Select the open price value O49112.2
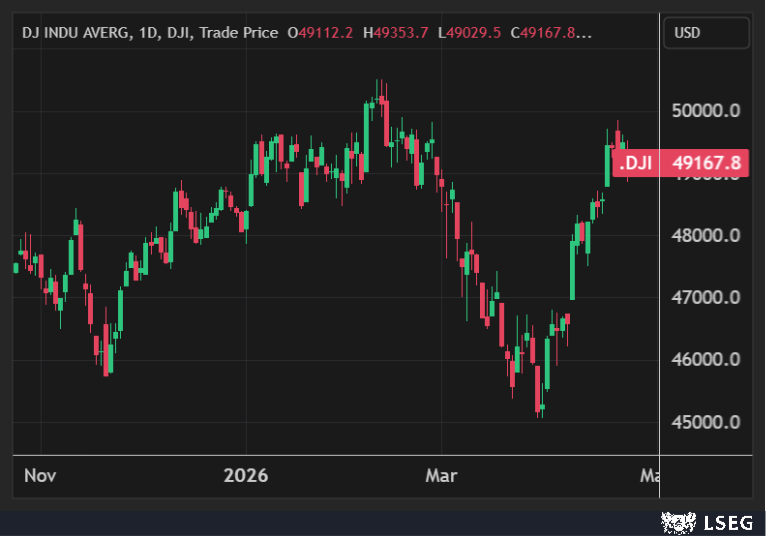766x536 pixels. coord(320,33)
